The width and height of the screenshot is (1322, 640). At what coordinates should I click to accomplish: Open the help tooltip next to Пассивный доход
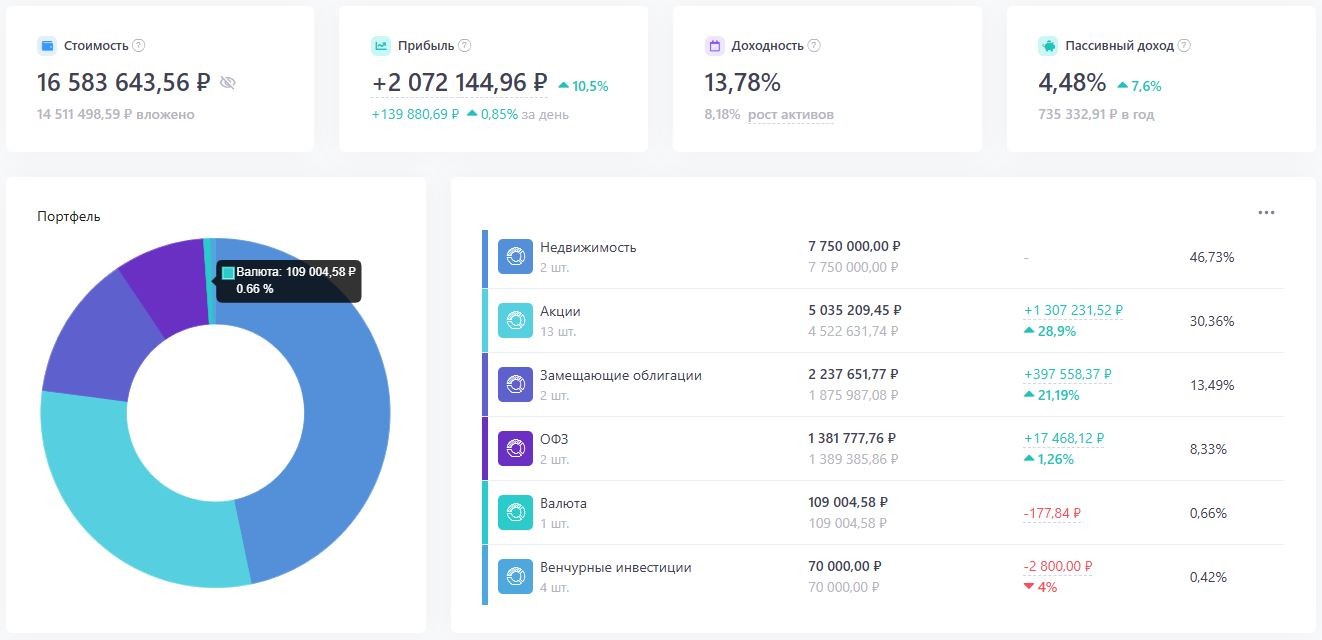pyautogui.click(x=1184, y=45)
